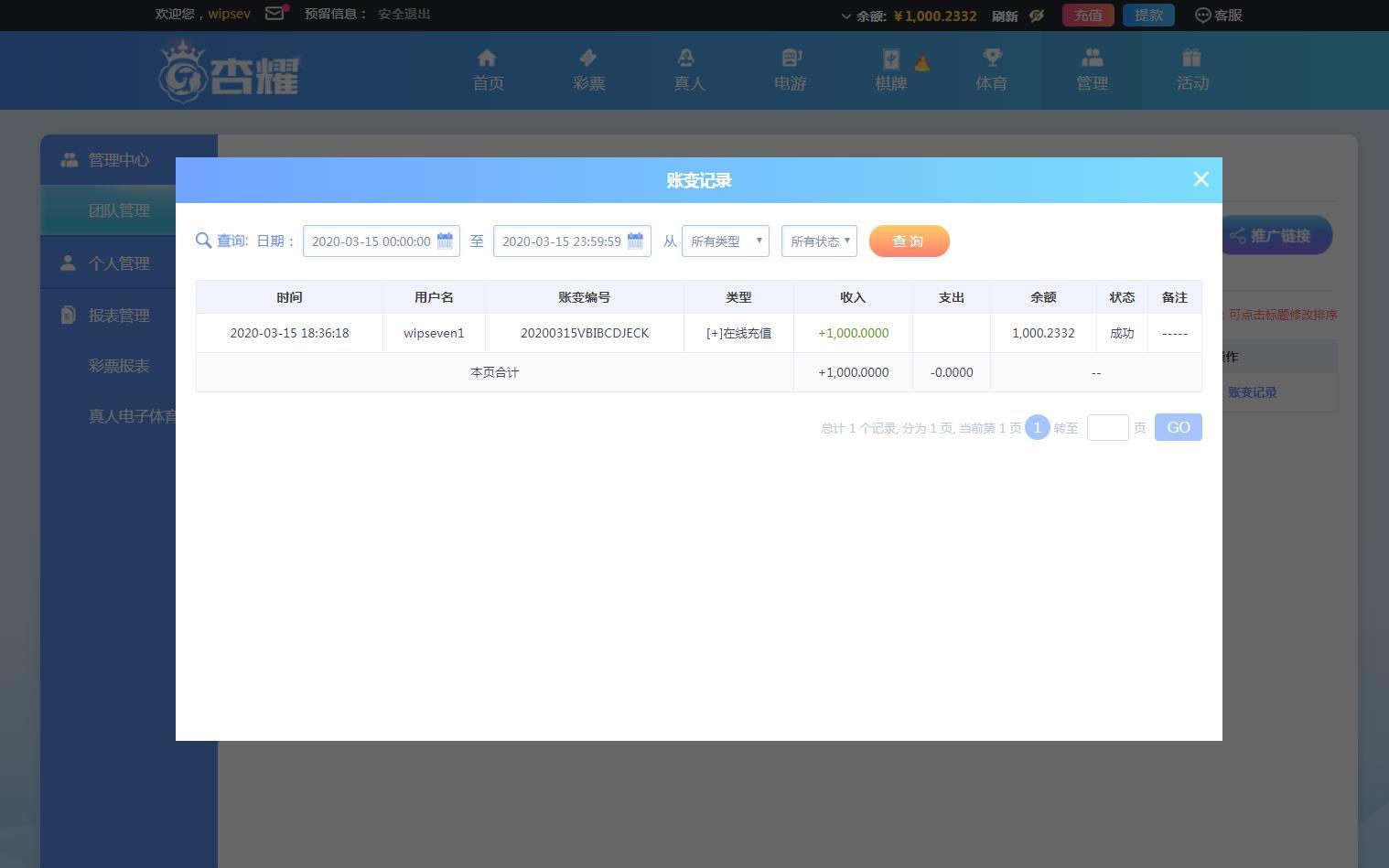Image resolution: width=1389 pixels, height=868 pixels.
Task: Open end date calendar picker icon
Action: coord(635,241)
